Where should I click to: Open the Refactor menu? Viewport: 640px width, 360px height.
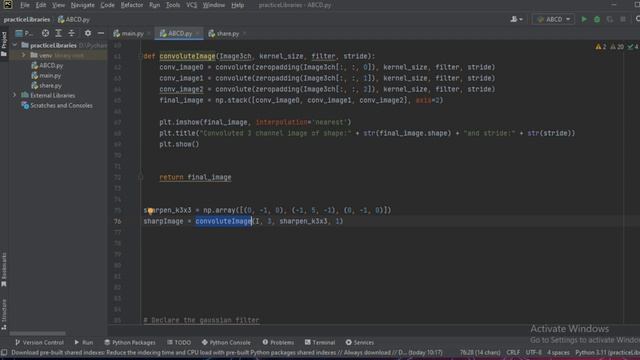132,5
